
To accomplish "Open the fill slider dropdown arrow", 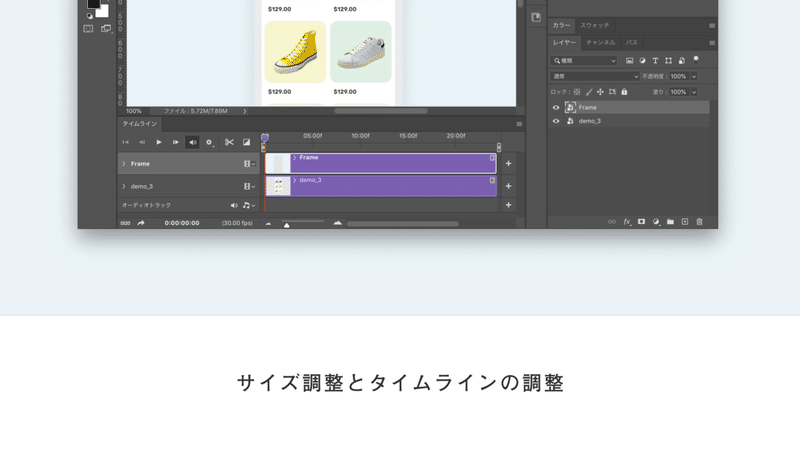I will click(694, 92).
